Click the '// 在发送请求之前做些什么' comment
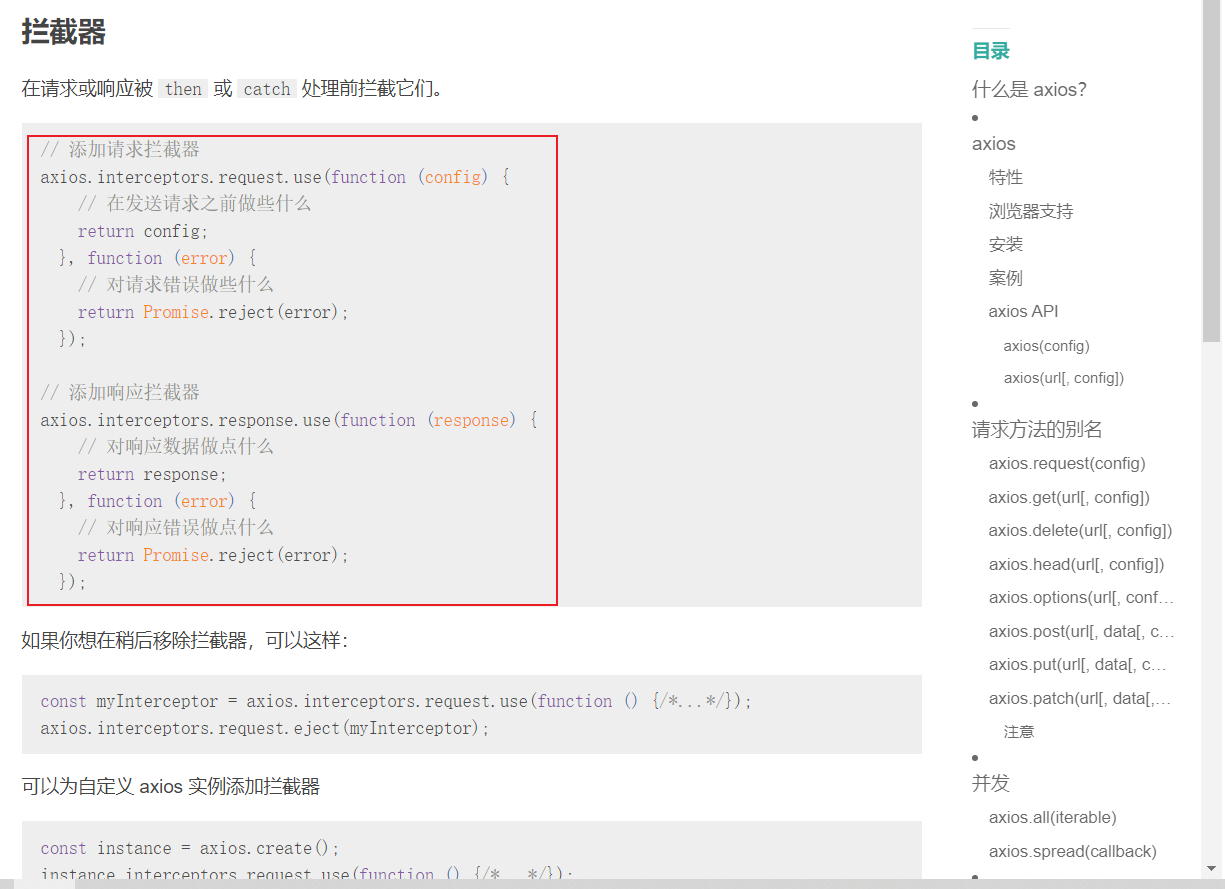 tap(194, 203)
